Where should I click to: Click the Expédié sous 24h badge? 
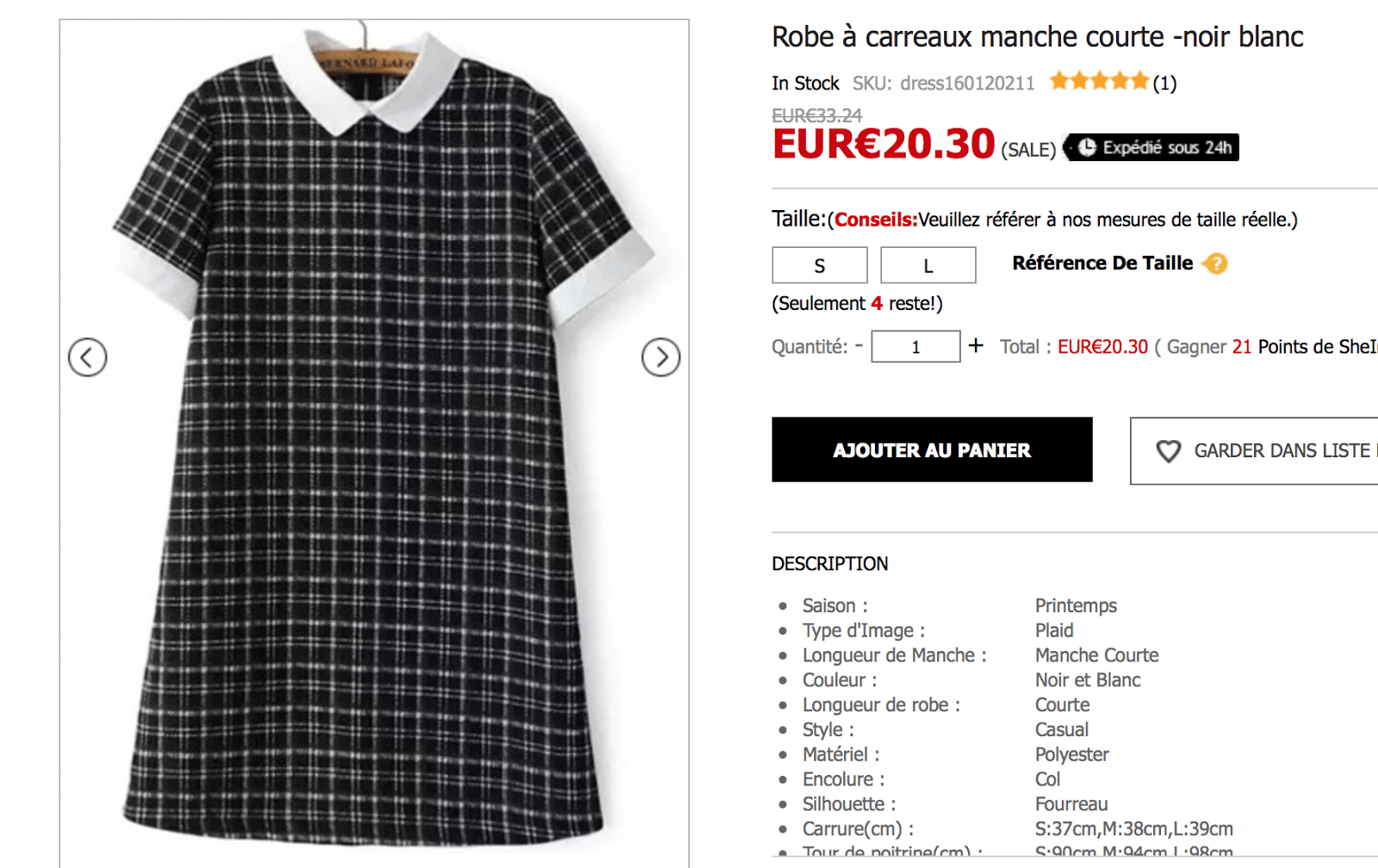(1154, 147)
